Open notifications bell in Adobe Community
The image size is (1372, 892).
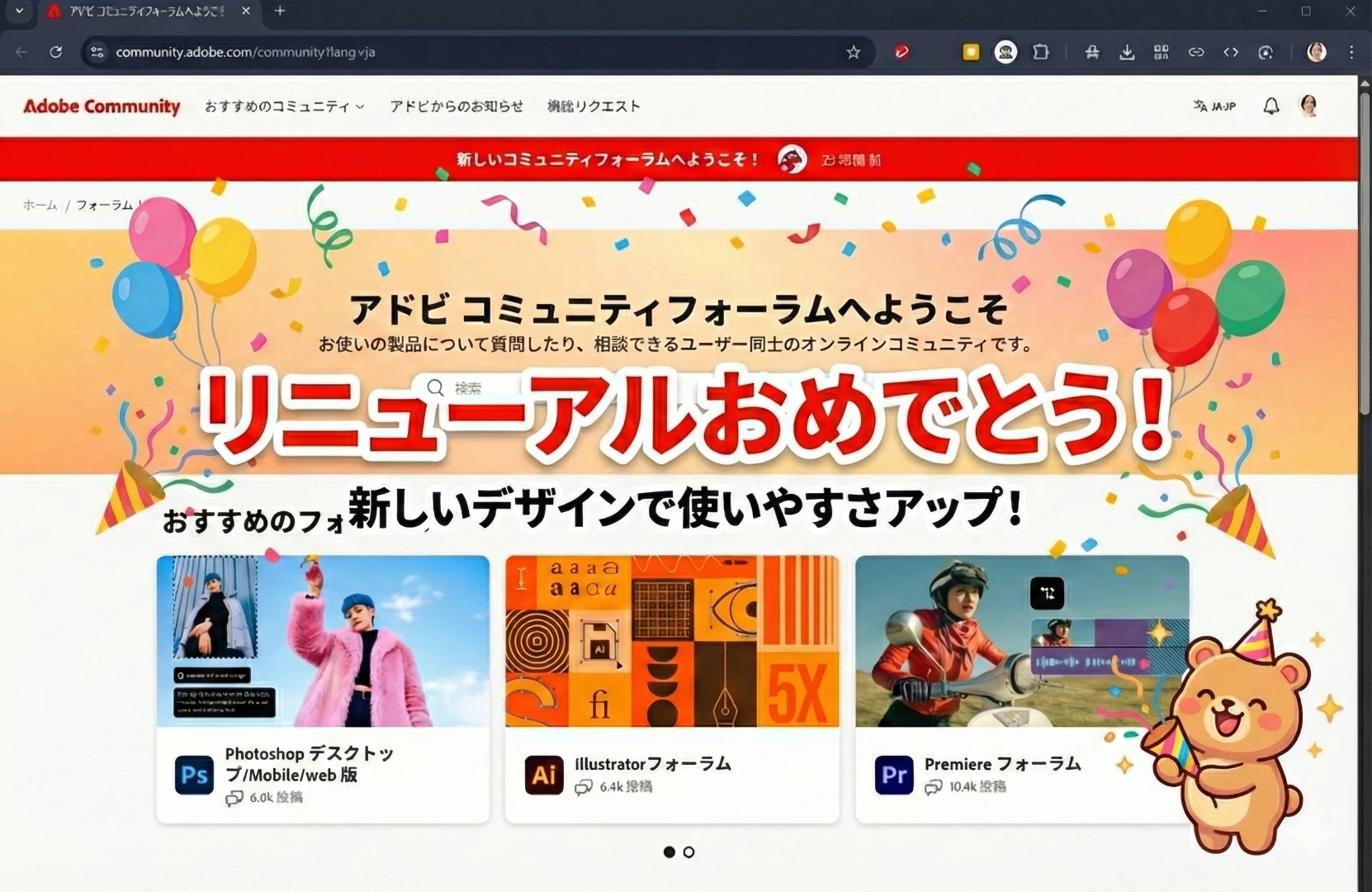1271,106
